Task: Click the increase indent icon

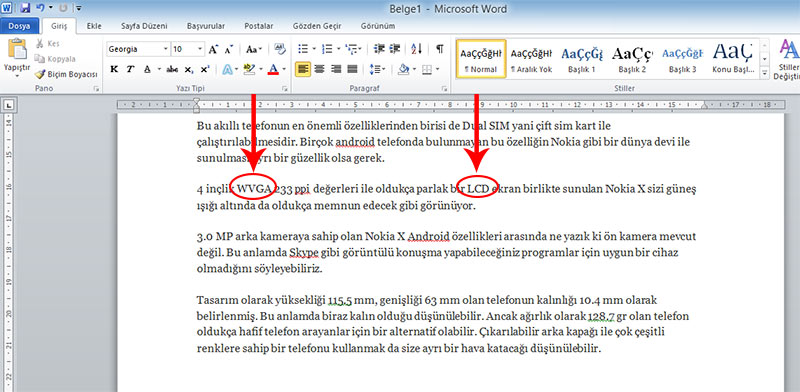Action: point(394,49)
